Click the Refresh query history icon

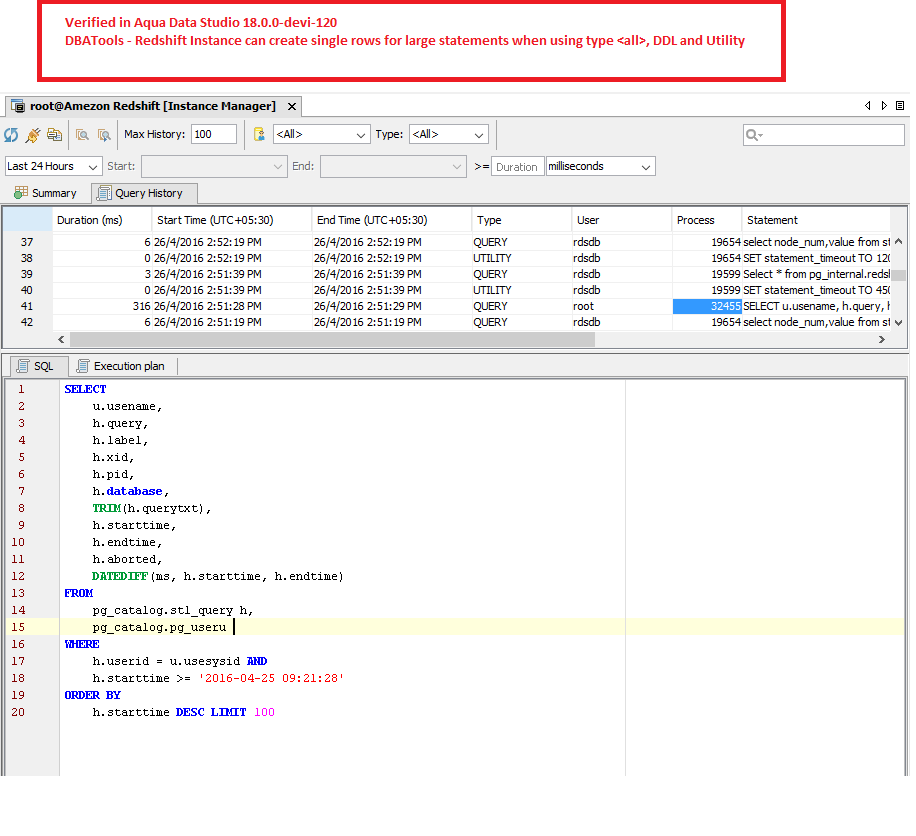tap(12, 134)
